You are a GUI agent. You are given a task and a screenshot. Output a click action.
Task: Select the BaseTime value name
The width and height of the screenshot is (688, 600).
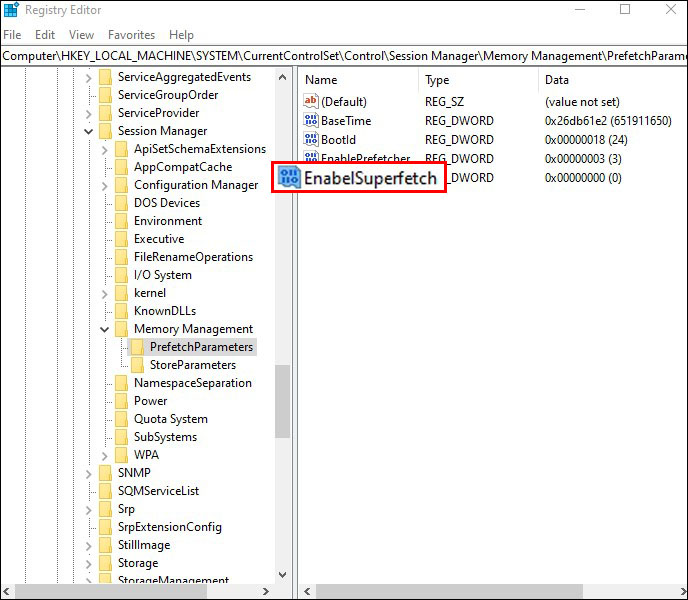pos(346,121)
